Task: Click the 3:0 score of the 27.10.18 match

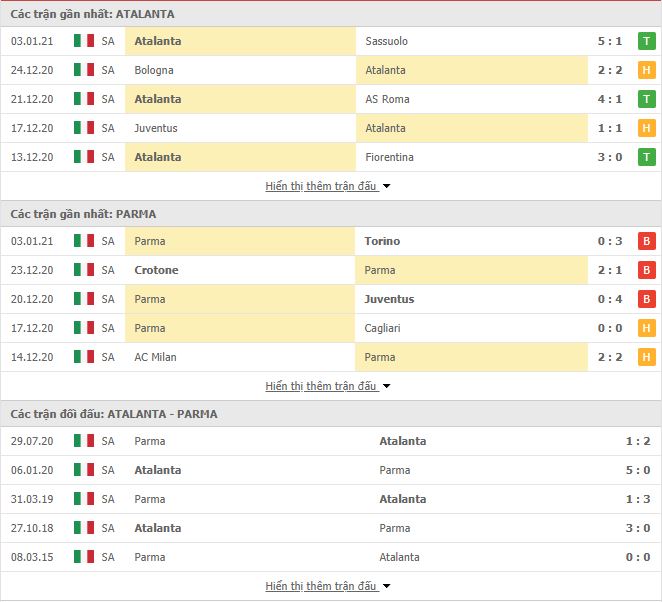Action: tap(638, 528)
